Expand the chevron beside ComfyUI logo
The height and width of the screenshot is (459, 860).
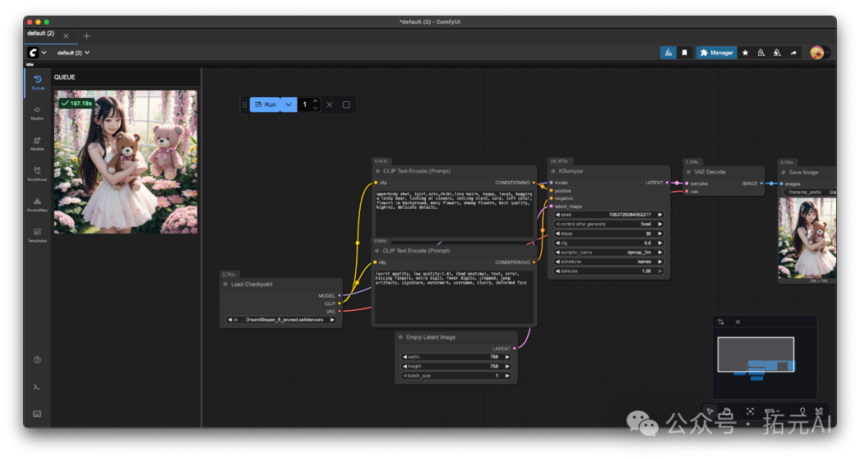tap(44, 53)
